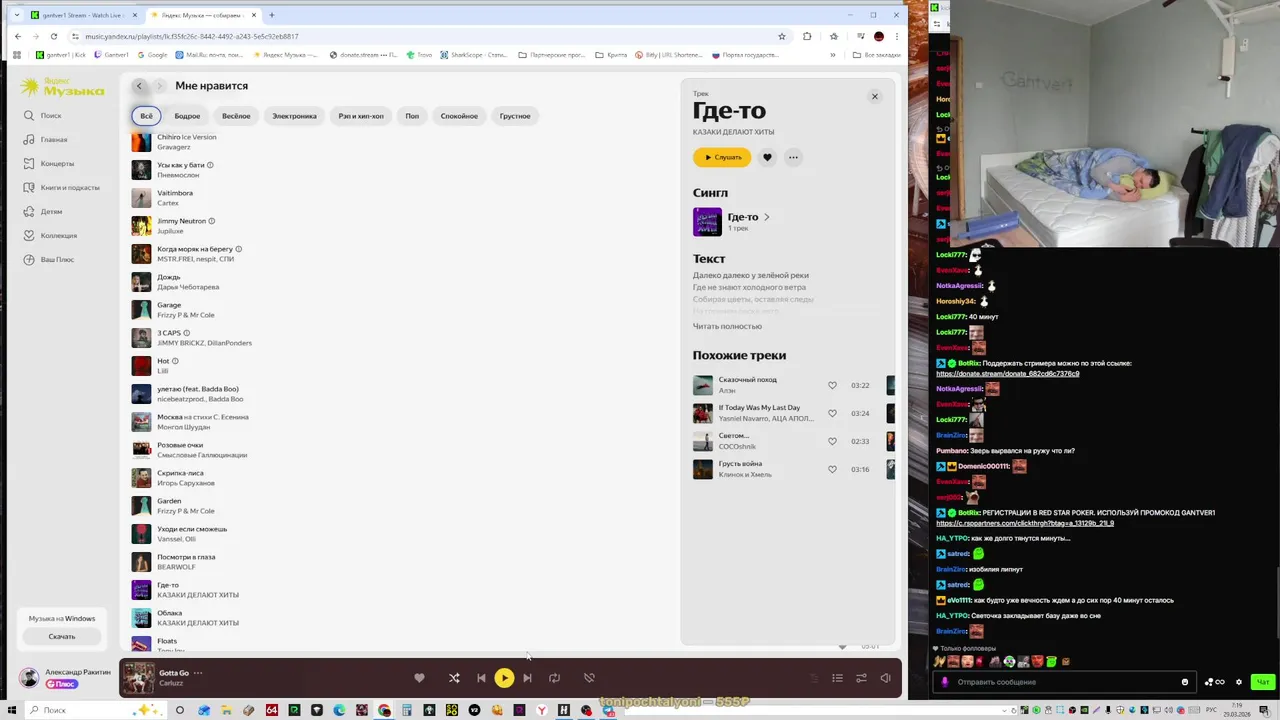Skip to next track
Image resolution: width=1280 pixels, height=720 pixels.
click(x=527, y=678)
